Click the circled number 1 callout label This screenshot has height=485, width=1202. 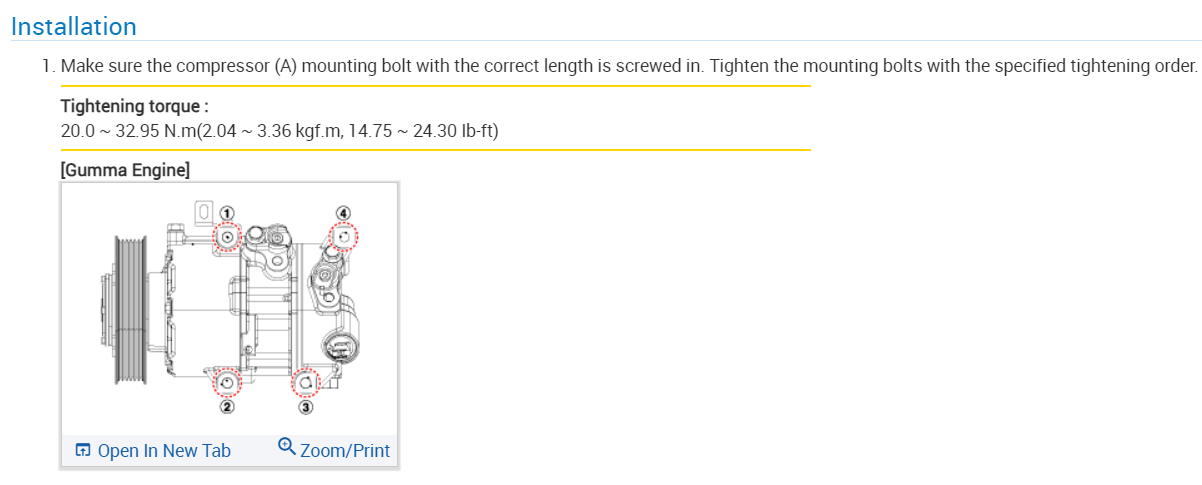[227, 214]
